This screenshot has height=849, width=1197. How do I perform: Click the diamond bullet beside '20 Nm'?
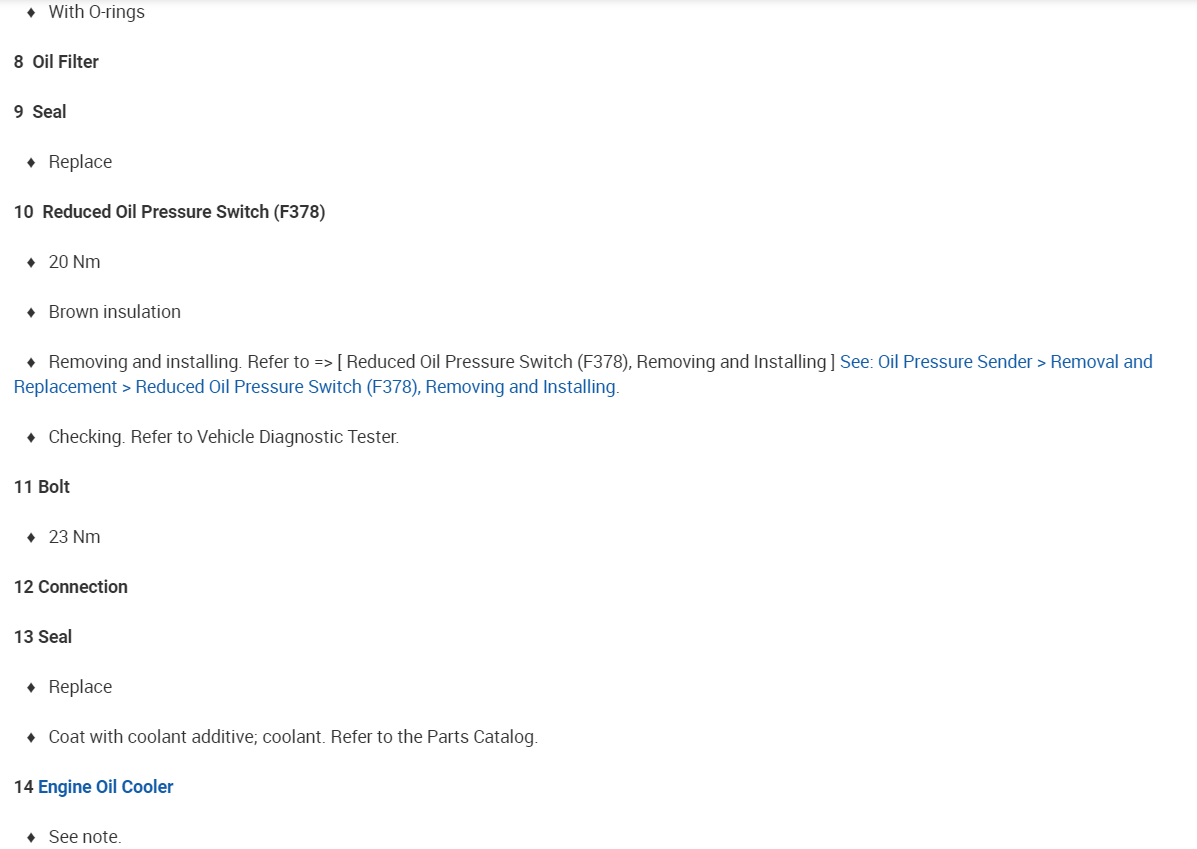31,262
